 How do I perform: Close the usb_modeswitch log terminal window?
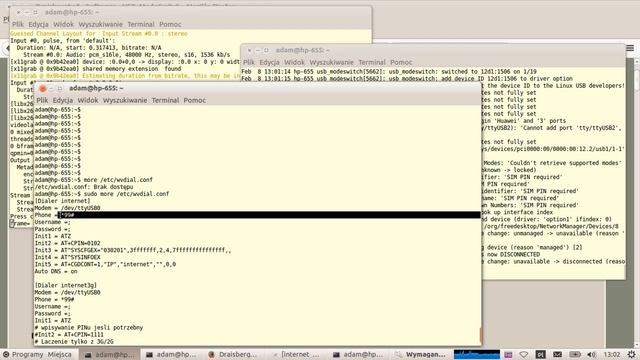click(249, 50)
